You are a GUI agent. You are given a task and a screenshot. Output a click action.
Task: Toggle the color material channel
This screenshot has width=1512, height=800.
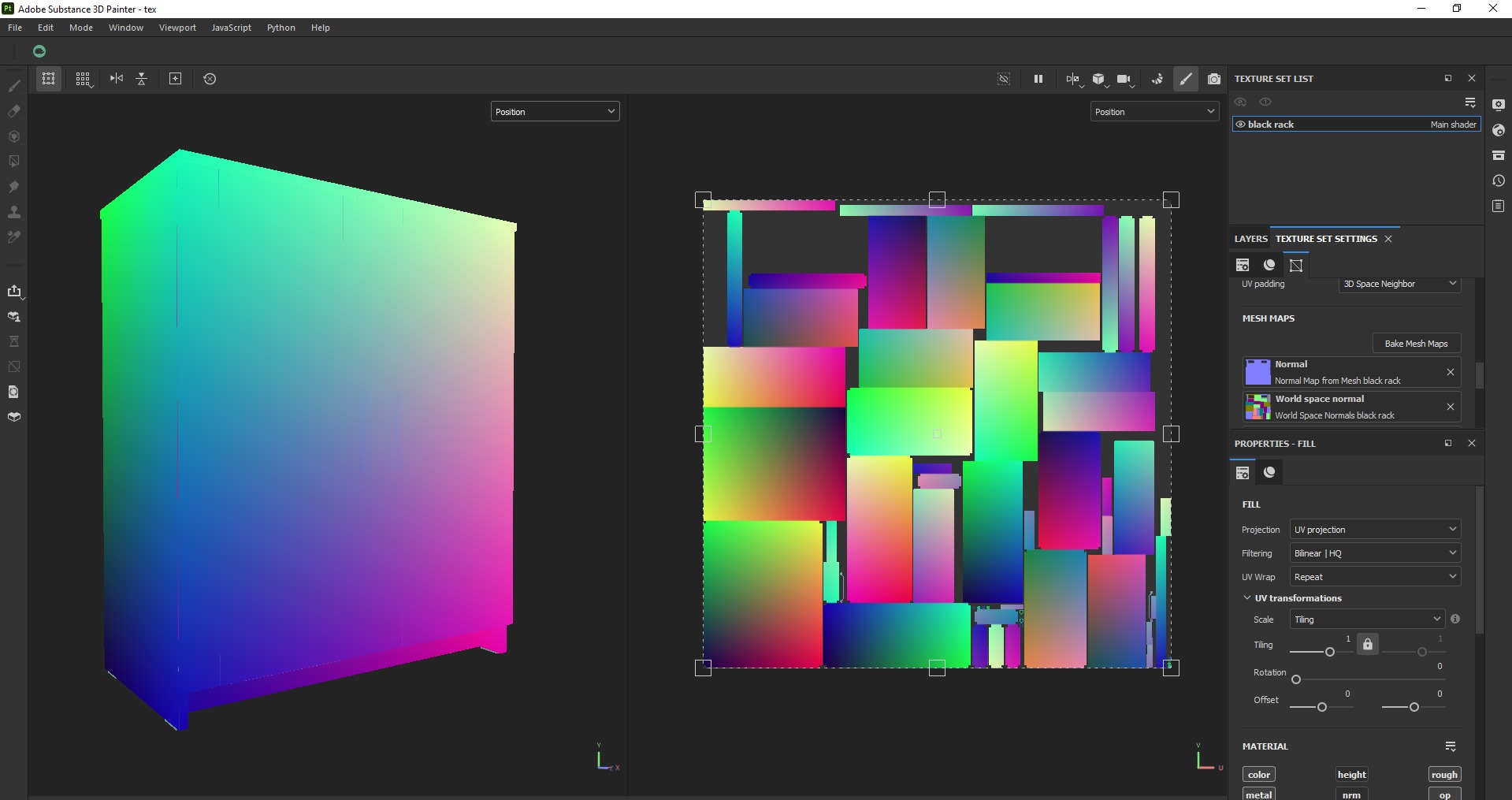click(x=1259, y=775)
